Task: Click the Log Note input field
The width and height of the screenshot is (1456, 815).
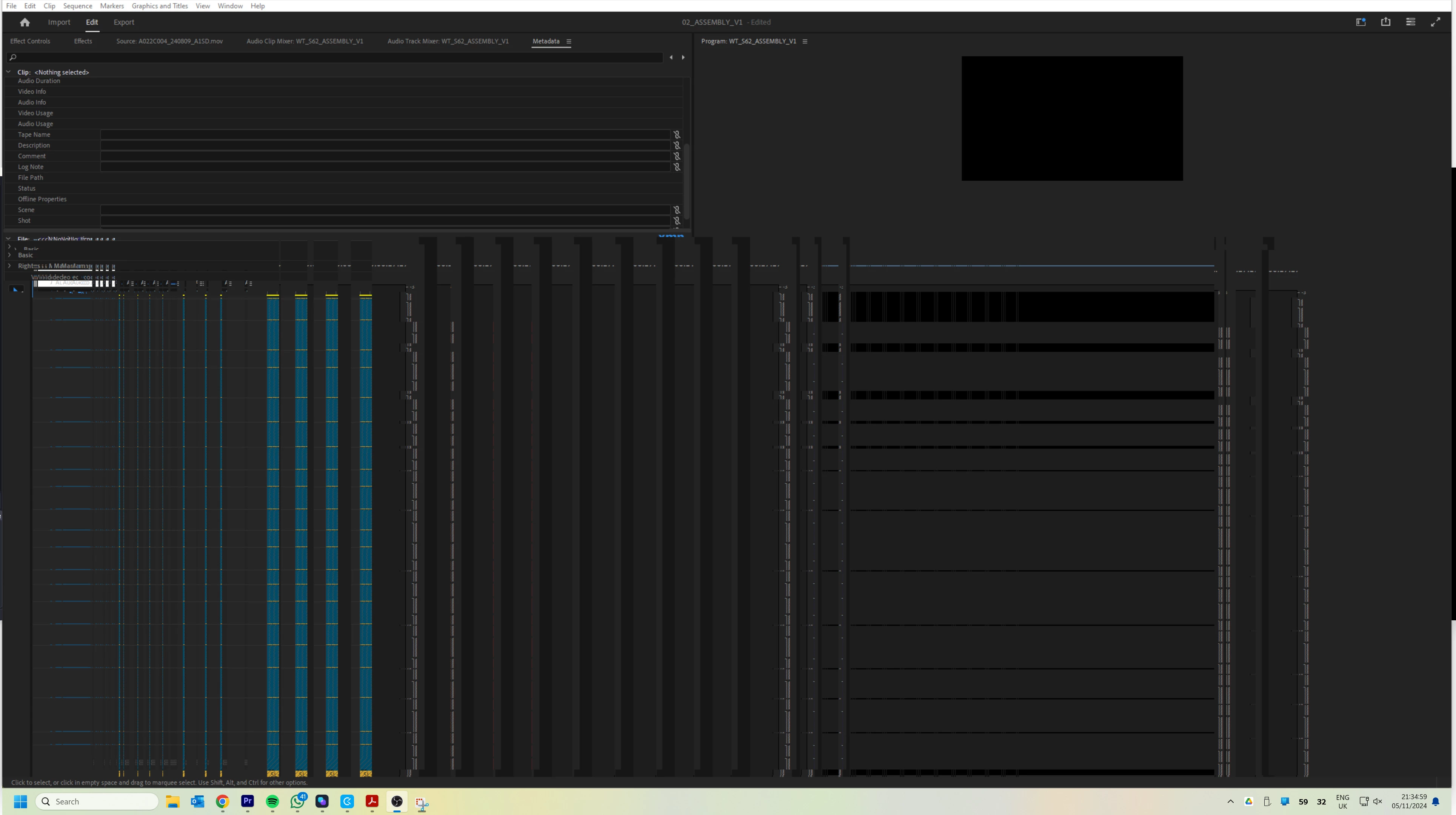Action: click(x=384, y=167)
